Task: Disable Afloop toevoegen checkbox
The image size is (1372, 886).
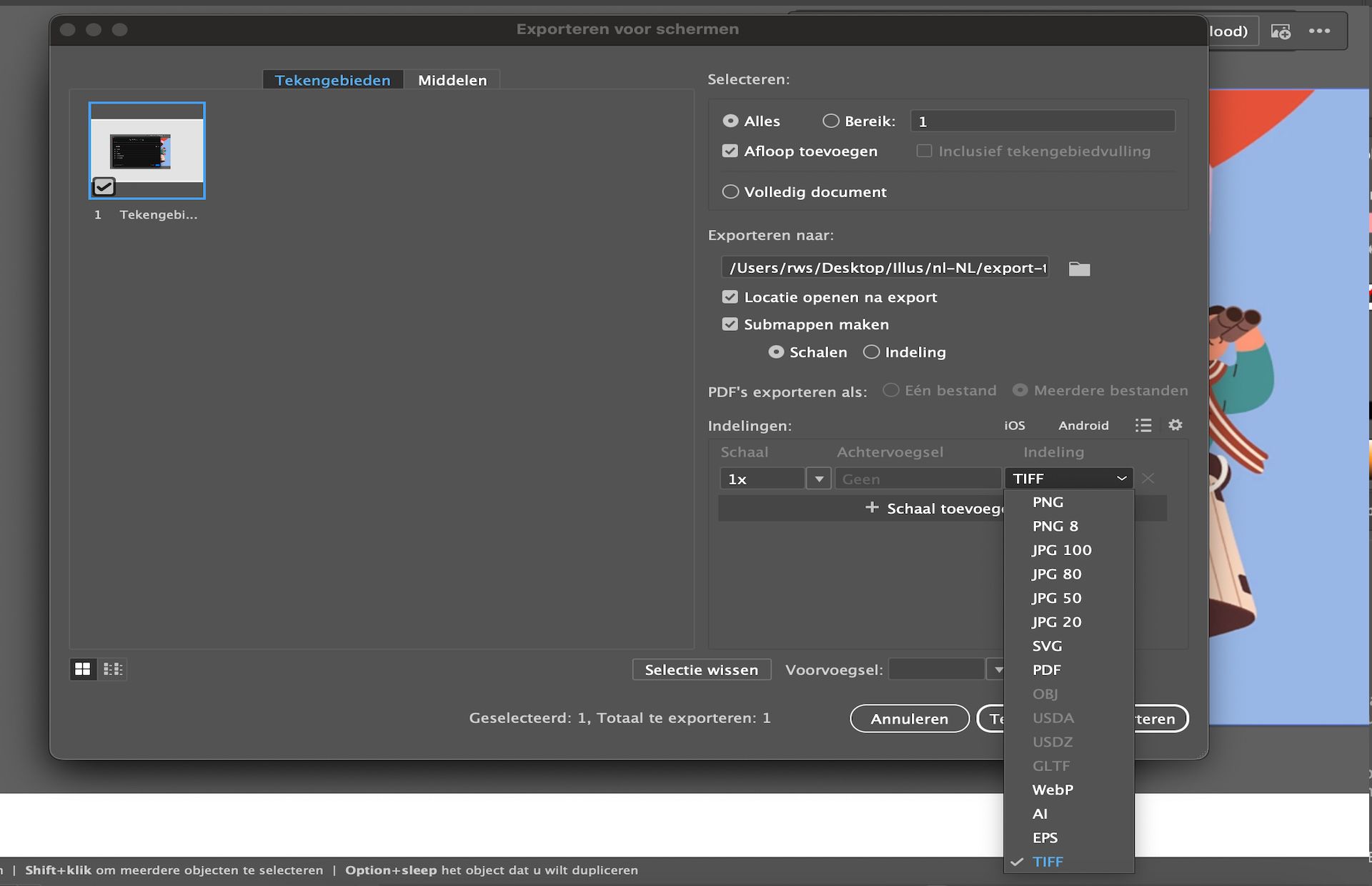Action: [x=730, y=151]
